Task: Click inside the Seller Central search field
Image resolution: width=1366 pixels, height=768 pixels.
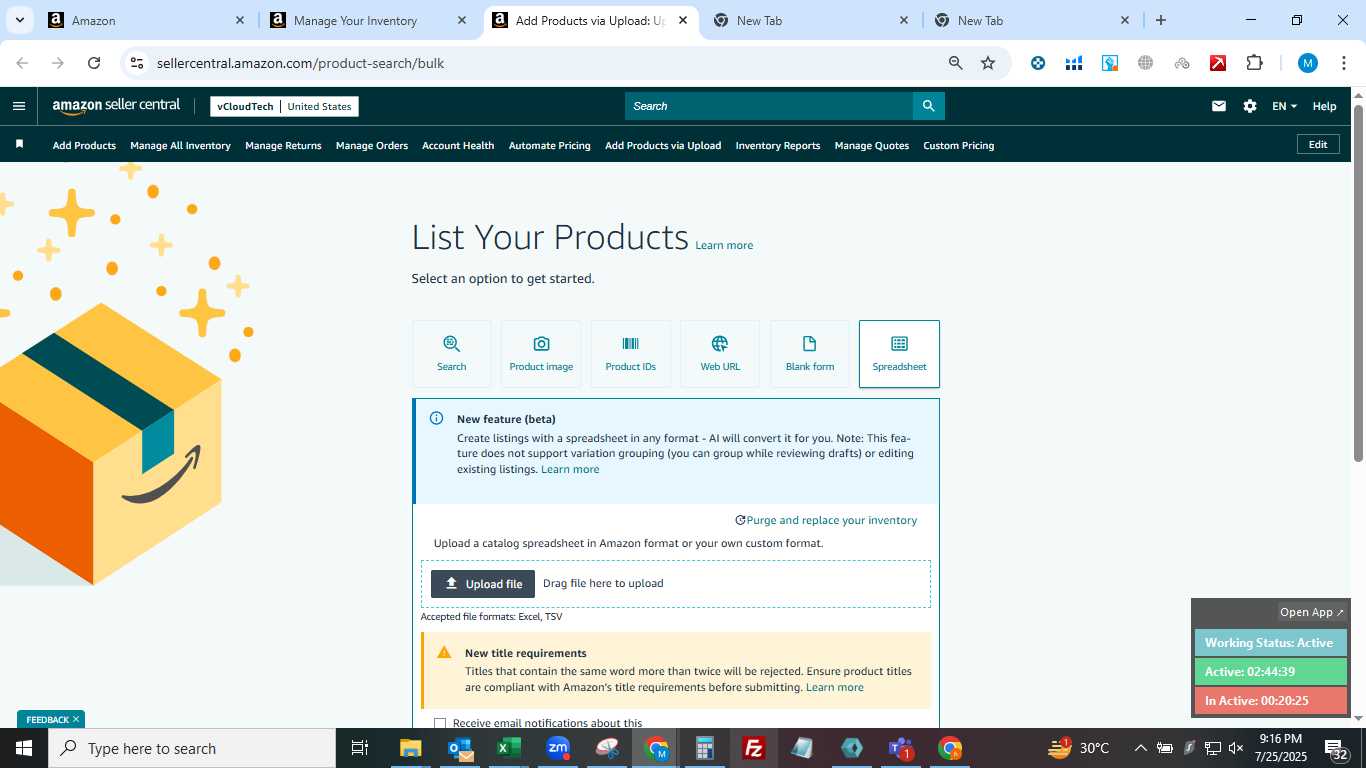Action: [769, 106]
